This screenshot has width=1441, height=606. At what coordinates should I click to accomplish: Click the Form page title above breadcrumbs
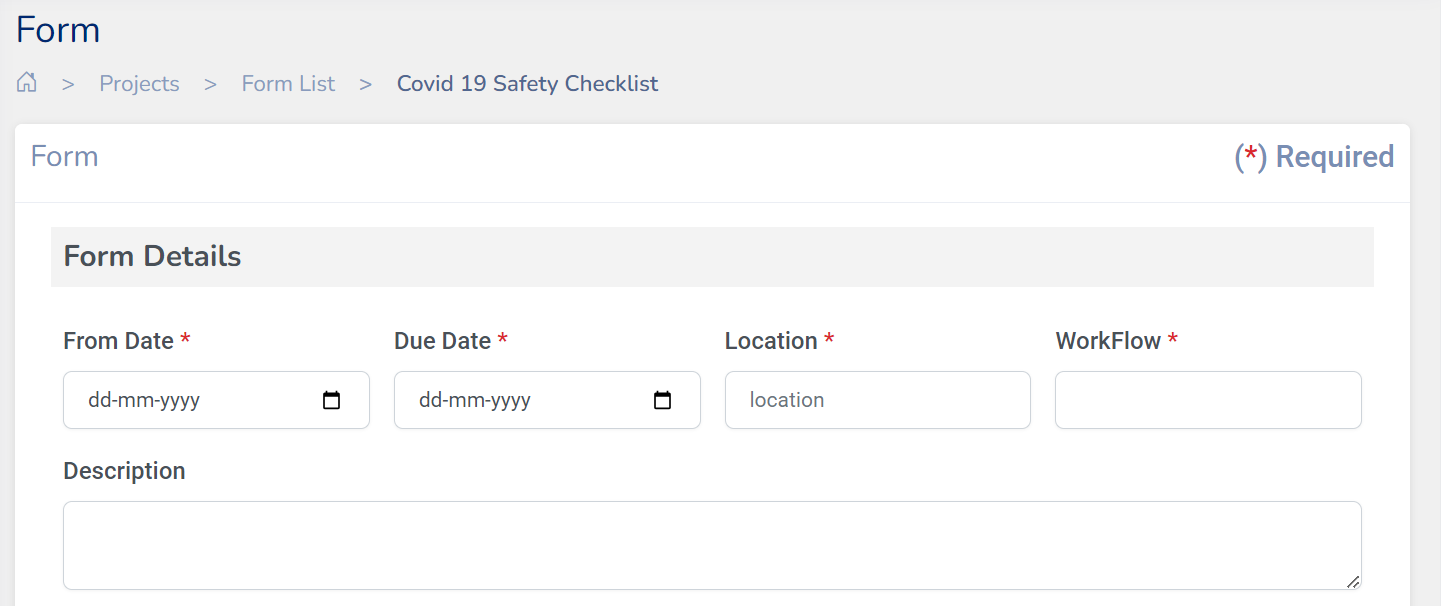58,30
